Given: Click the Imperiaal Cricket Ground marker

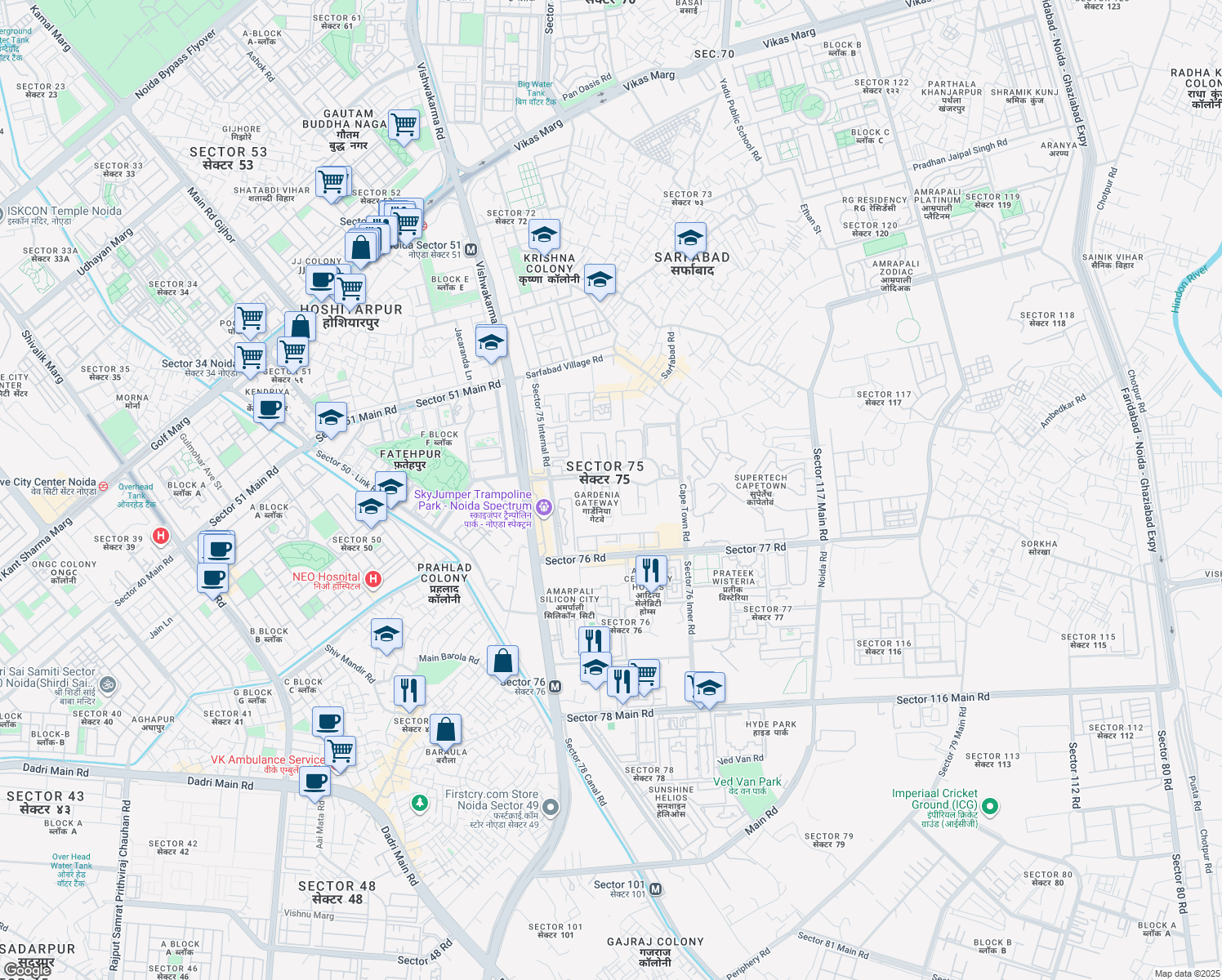Looking at the screenshot, I should (x=990, y=806).
